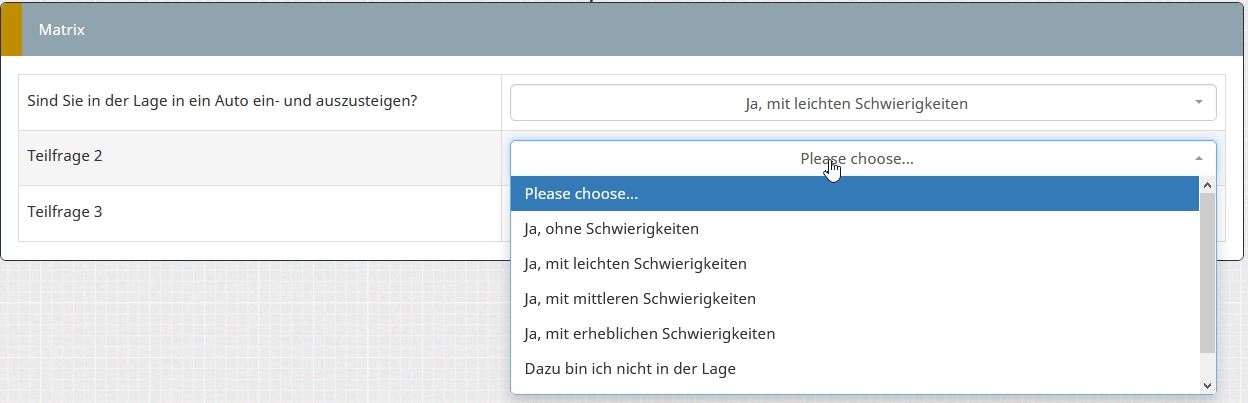Screen dimensions: 1248x403
Task: Select highlighted 'Please choose...' list option
Action: coord(581,194)
